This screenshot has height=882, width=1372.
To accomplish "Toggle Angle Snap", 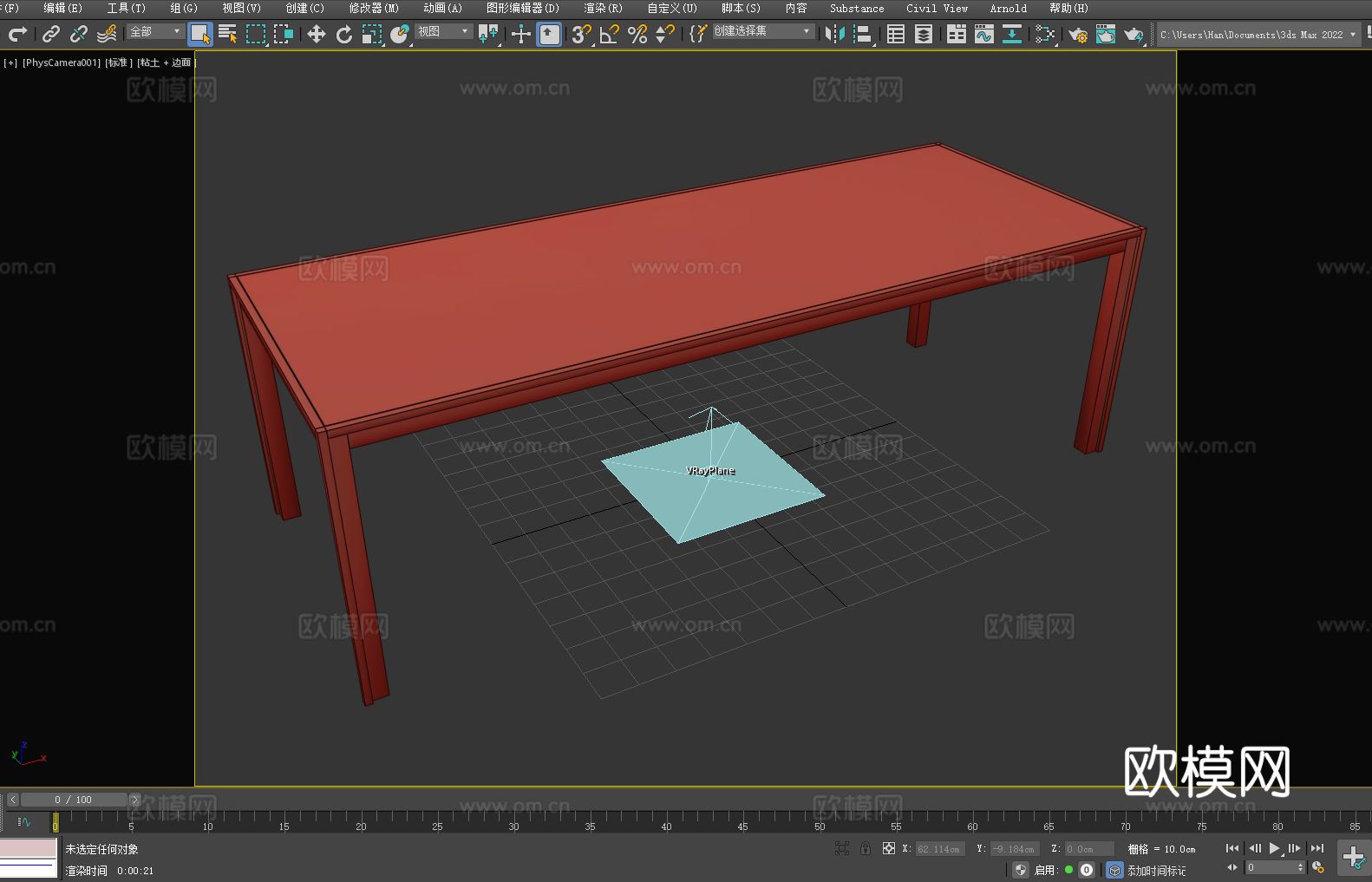I will pyautogui.click(x=610, y=34).
